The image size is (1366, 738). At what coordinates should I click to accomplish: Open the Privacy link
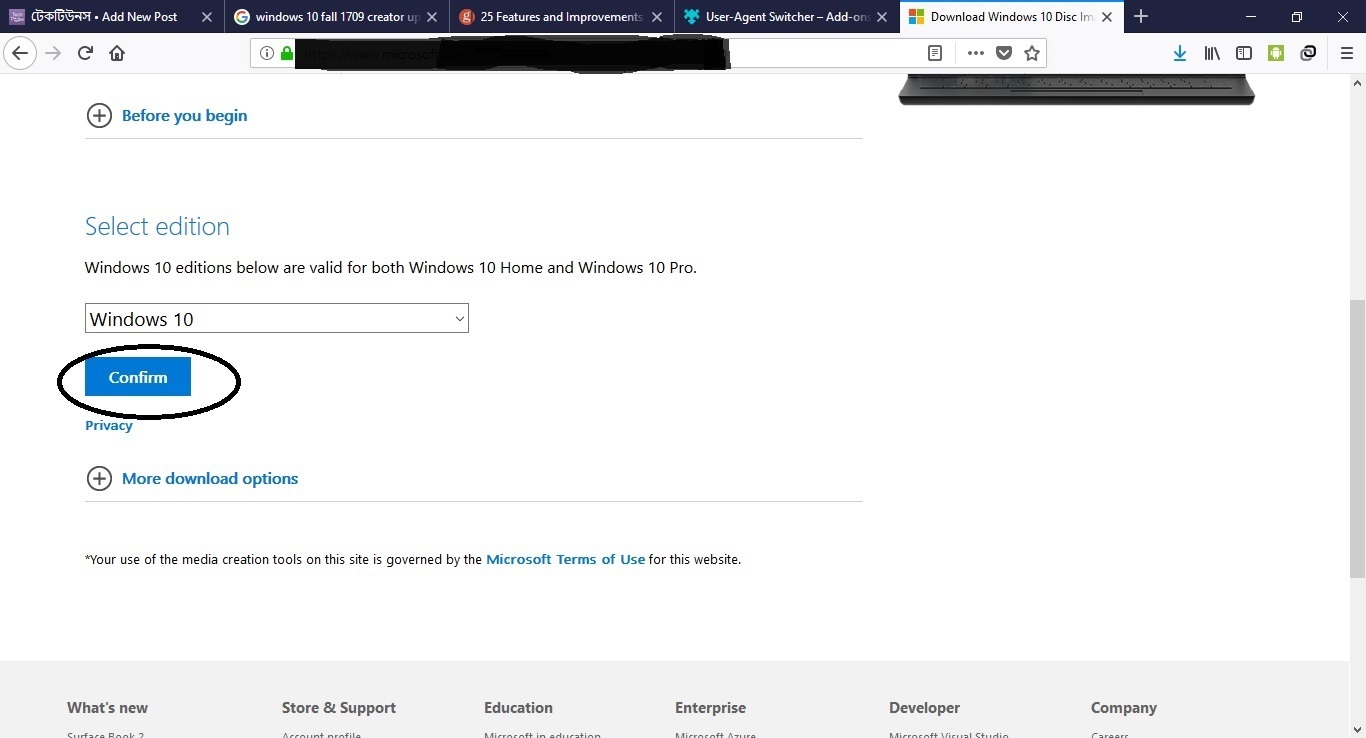(109, 426)
